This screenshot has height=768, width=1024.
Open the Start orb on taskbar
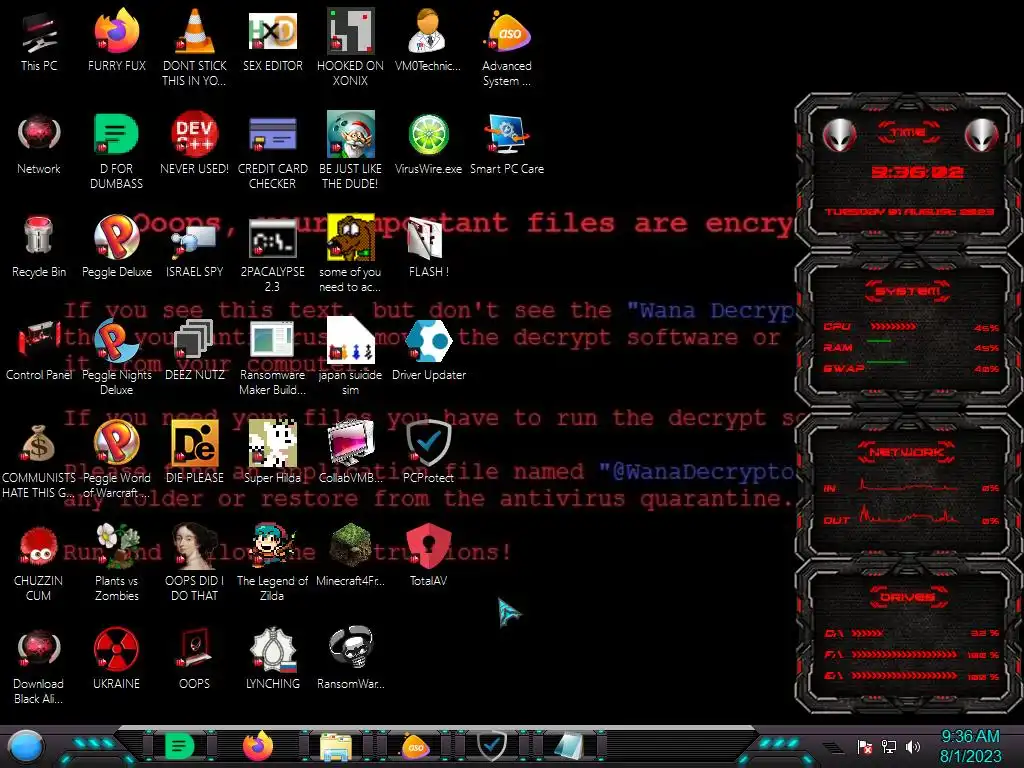(x=26, y=746)
